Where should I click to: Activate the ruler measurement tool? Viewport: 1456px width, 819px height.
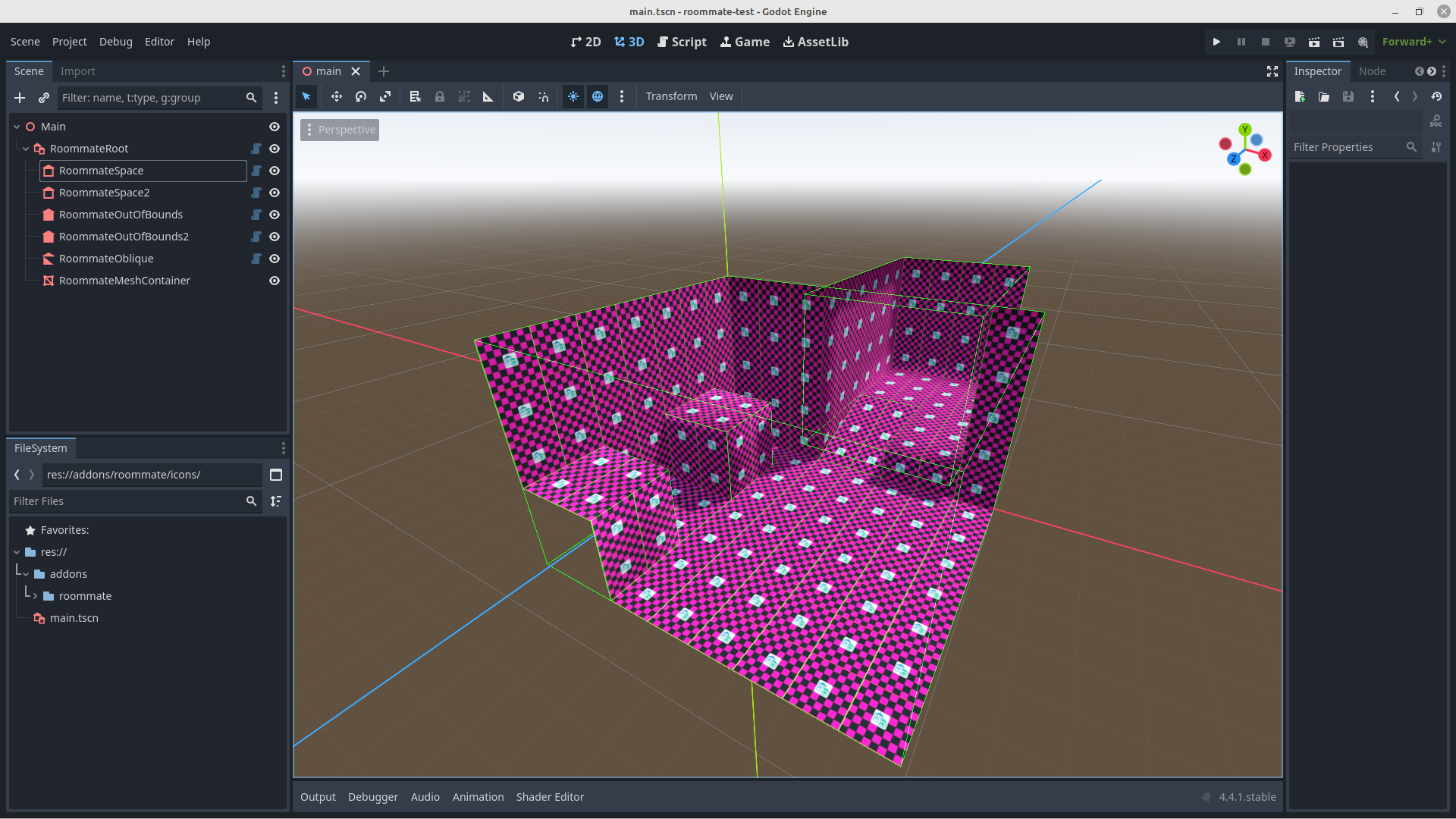pos(488,96)
